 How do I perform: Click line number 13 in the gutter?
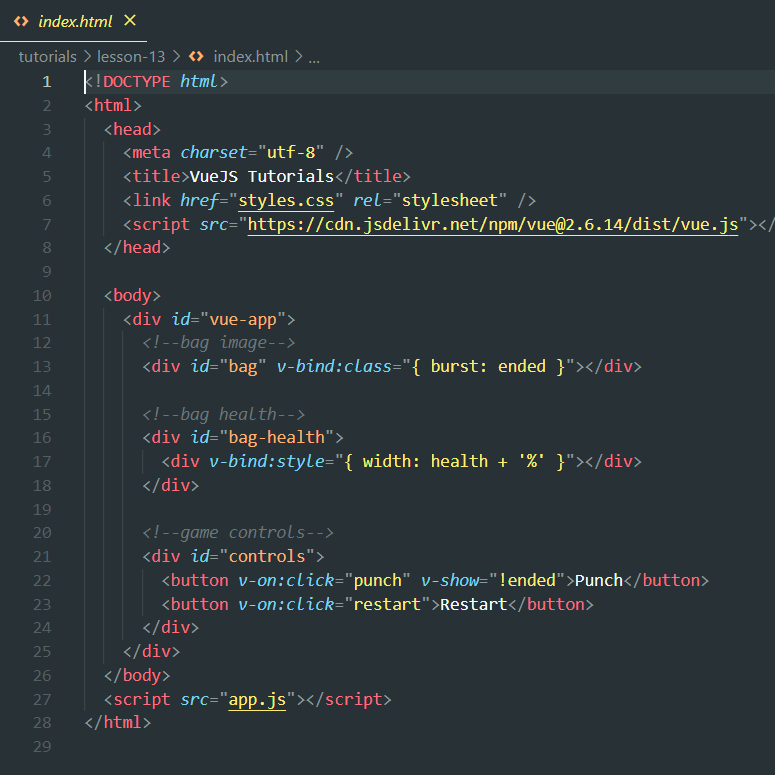click(42, 366)
